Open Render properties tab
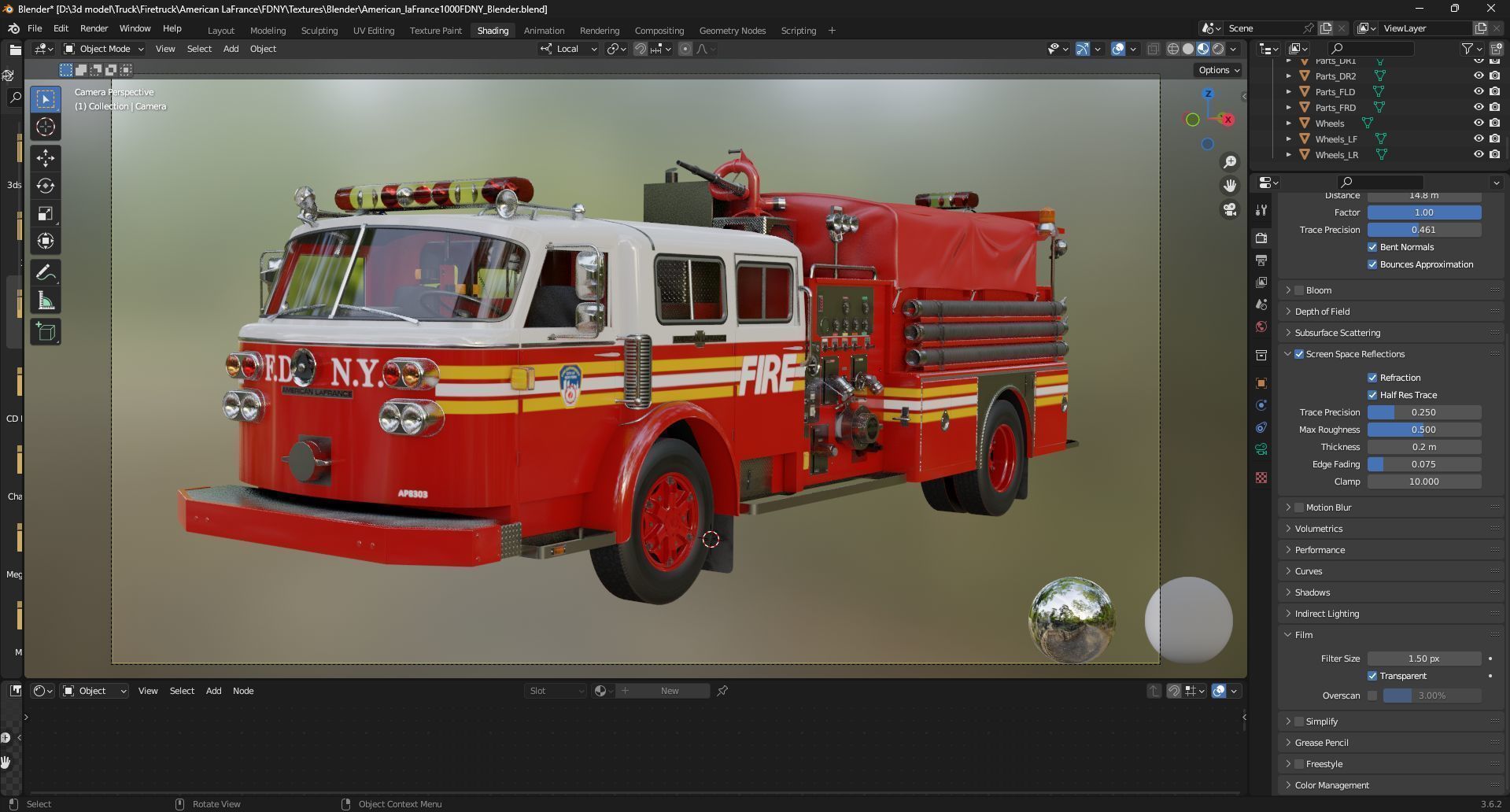Viewport: 1510px width, 812px height. (x=1261, y=238)
